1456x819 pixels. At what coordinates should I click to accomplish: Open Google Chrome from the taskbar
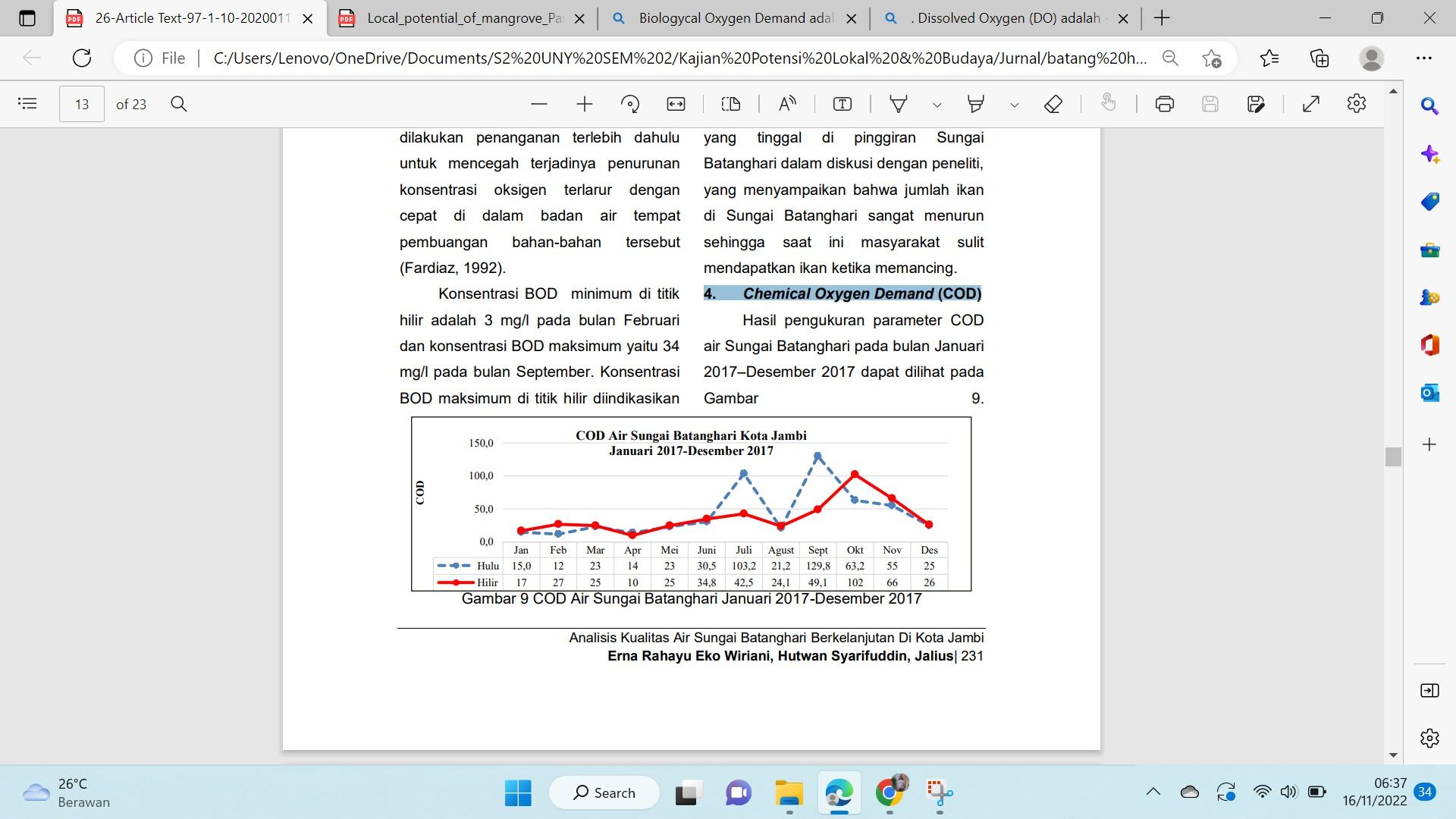pyautogui.click(x=890, y=793)
